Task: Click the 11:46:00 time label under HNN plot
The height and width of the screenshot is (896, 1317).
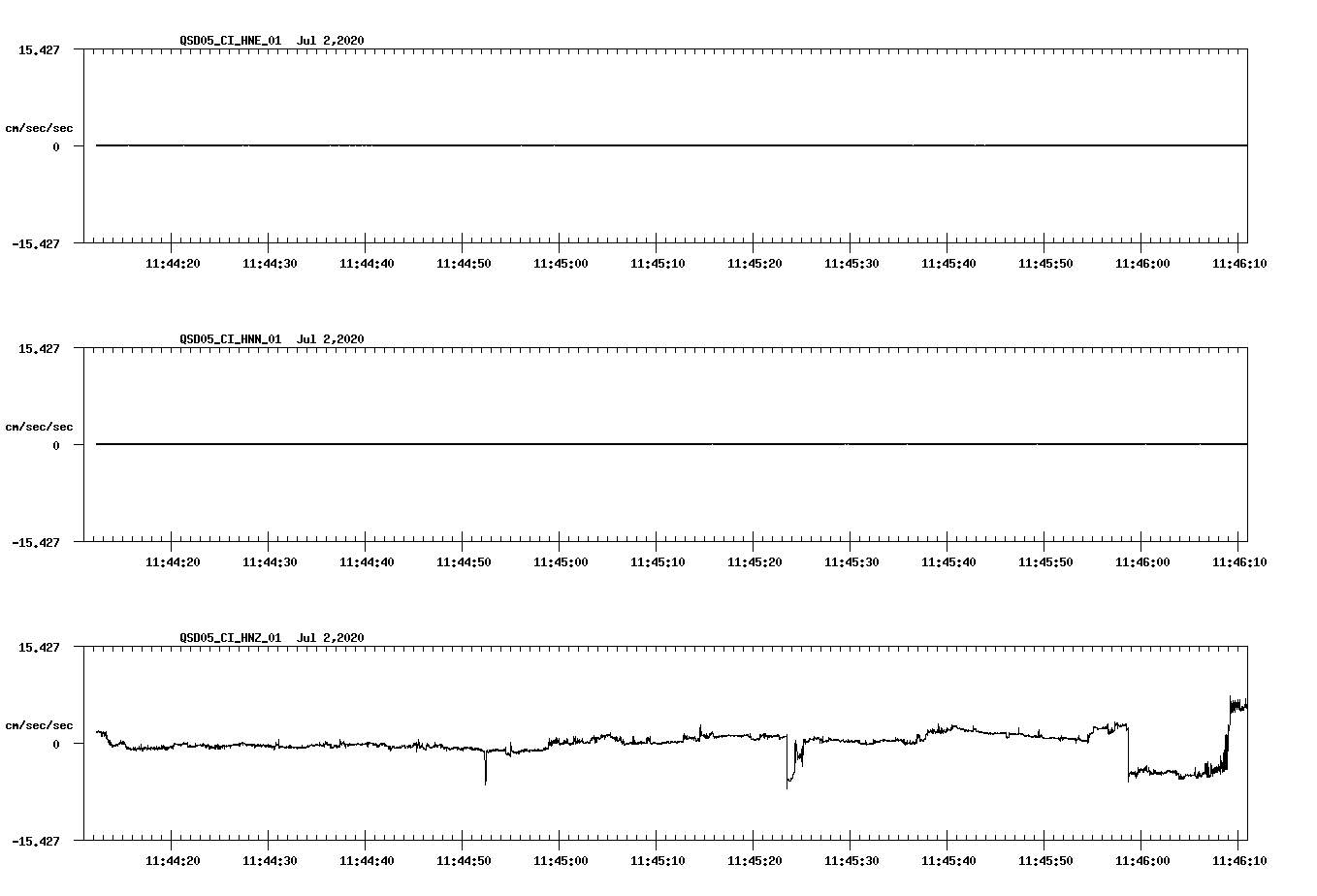Action: pos(1142,561)
